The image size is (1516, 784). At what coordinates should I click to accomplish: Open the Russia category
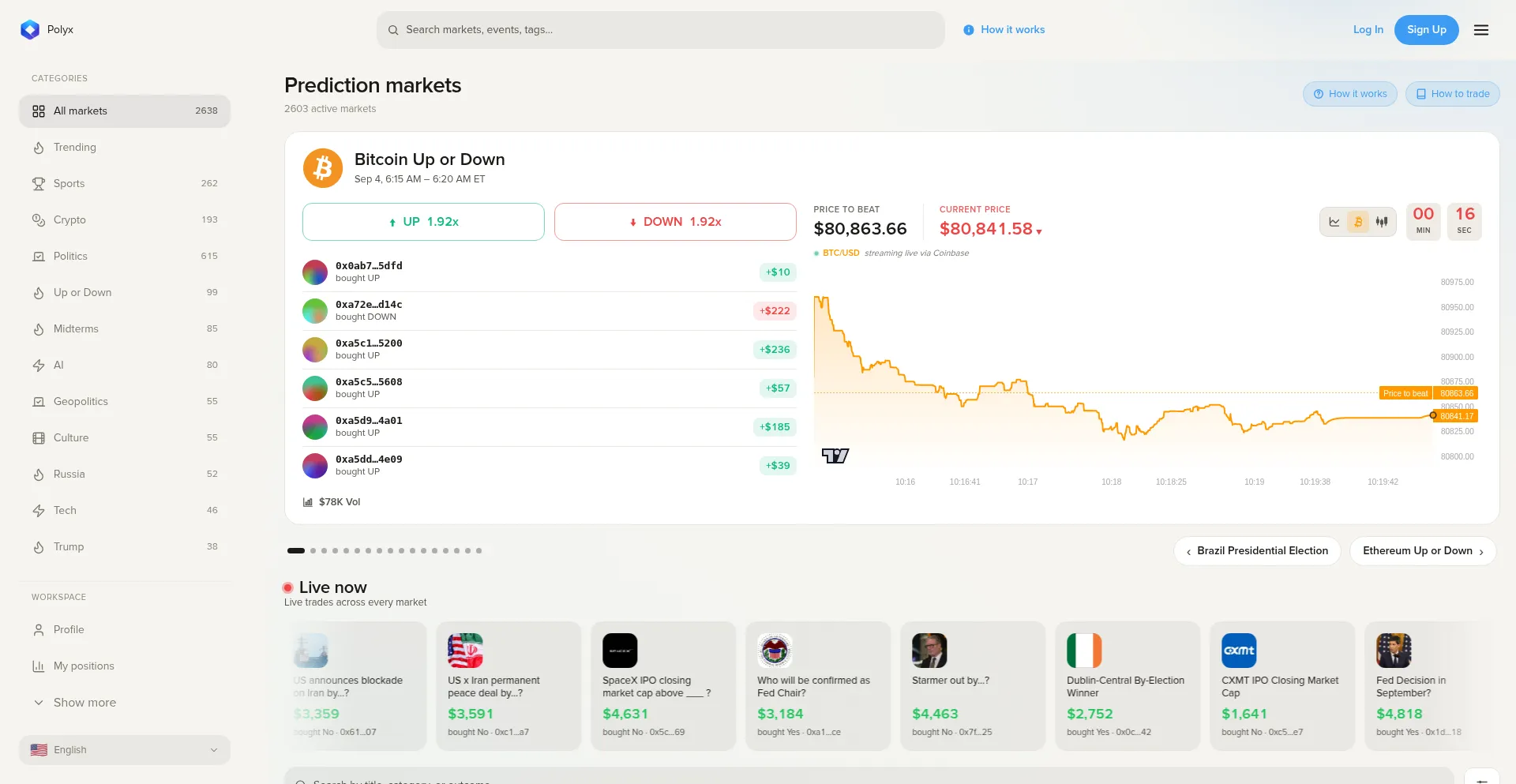pyautogui.click(x=125, y=475)
